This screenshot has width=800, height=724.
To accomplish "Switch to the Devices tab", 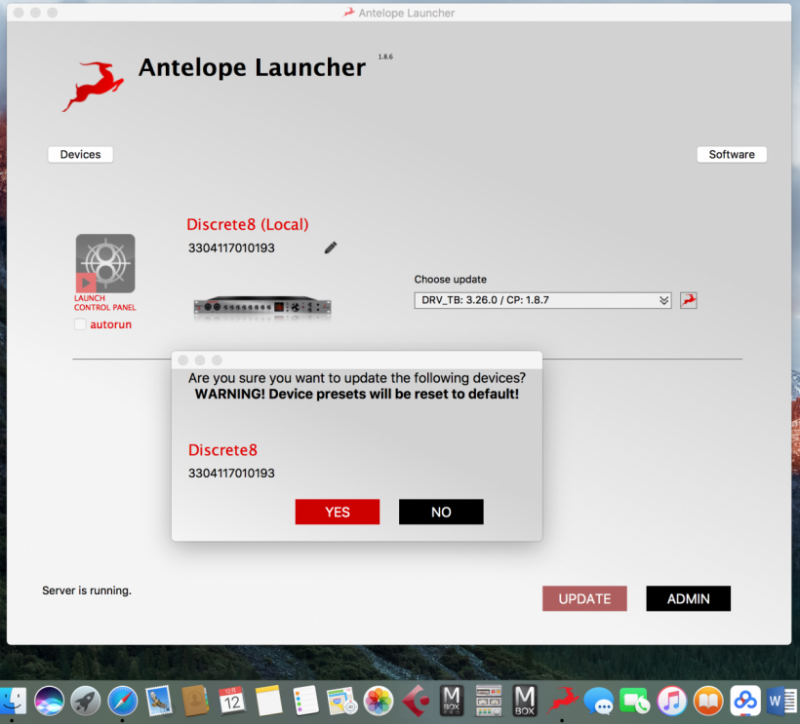I will pos(80,154).
